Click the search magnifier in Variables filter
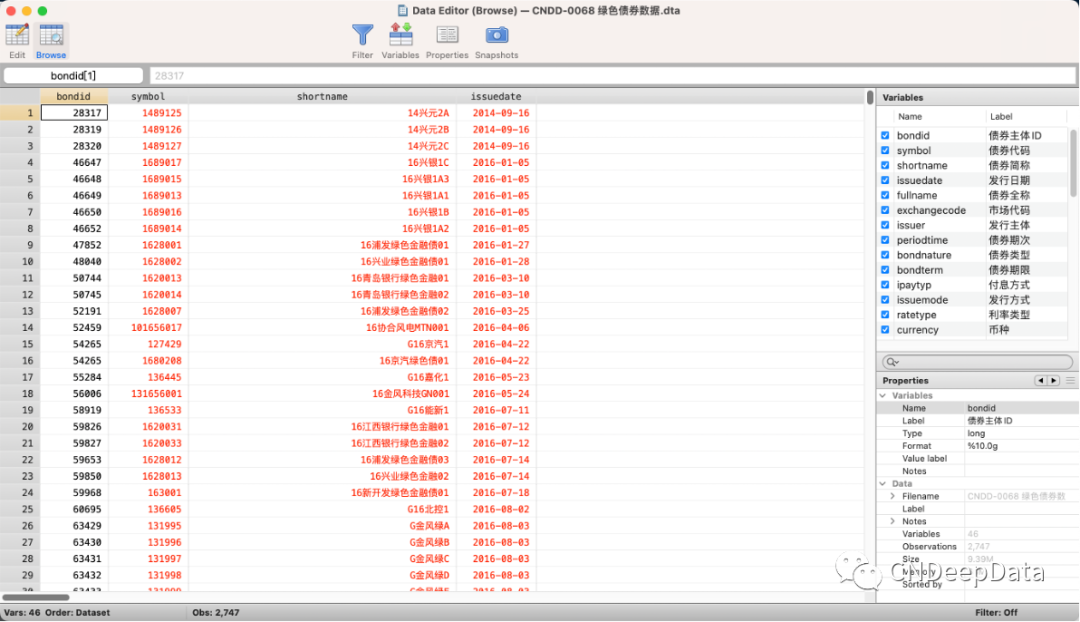This screenshot has width=1080, height=622. click(892, 362)
